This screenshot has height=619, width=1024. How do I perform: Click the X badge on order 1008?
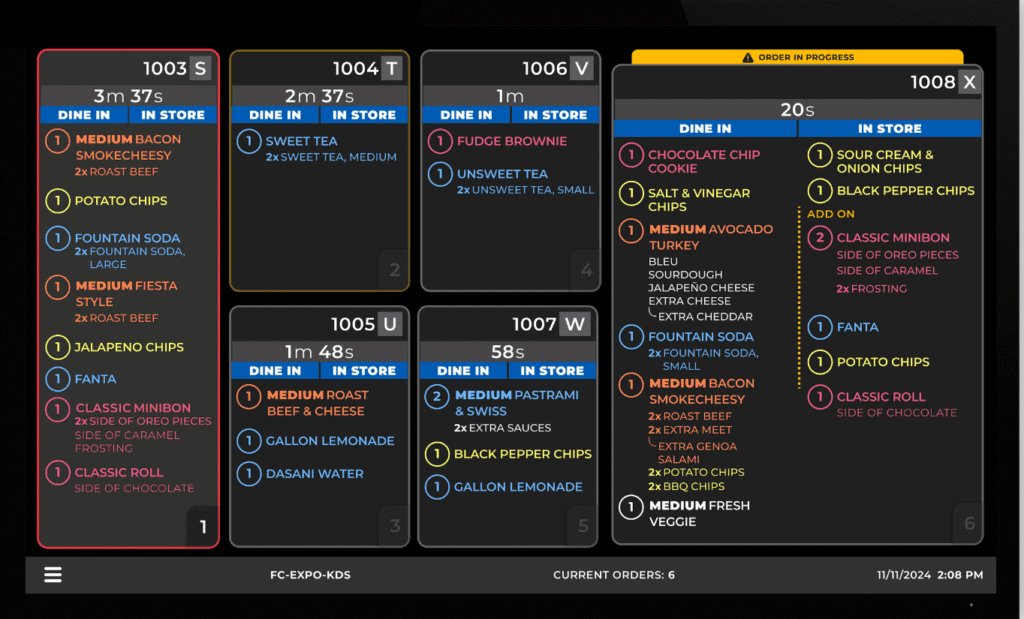click(x=968, y=82)
